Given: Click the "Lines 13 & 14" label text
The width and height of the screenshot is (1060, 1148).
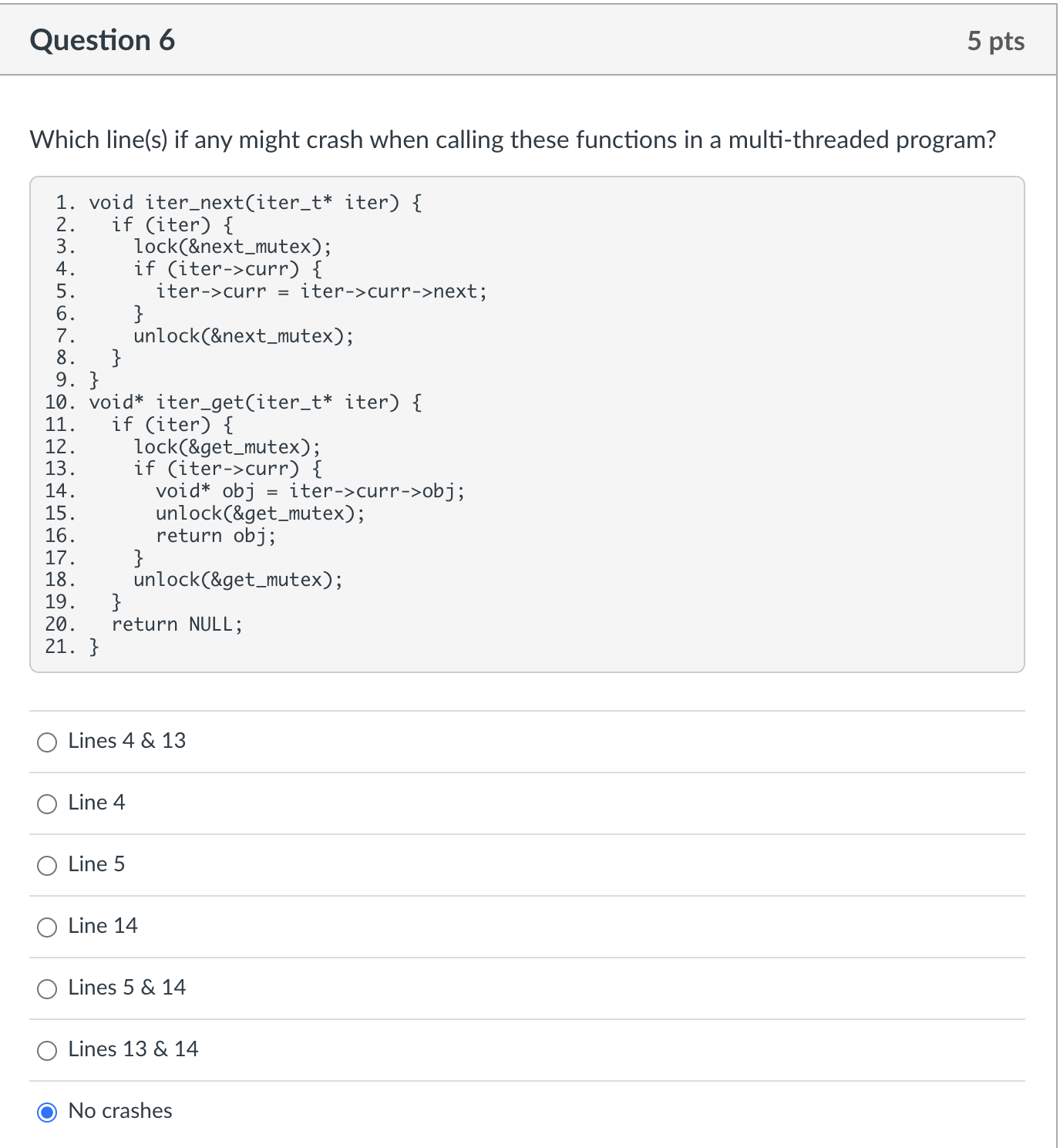Looking at the screenshot, I should [x=133, y=1049].
